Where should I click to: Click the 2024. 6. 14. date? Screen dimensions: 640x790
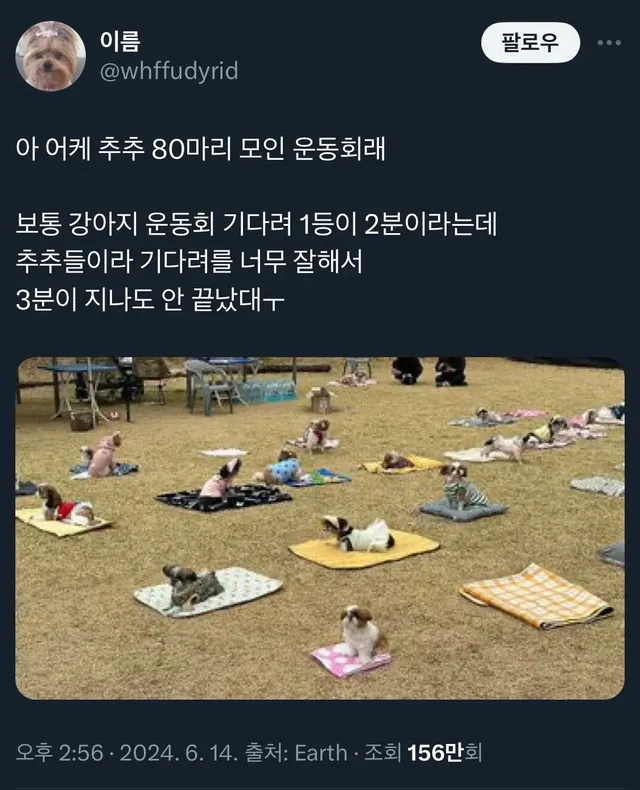(178, 753)
